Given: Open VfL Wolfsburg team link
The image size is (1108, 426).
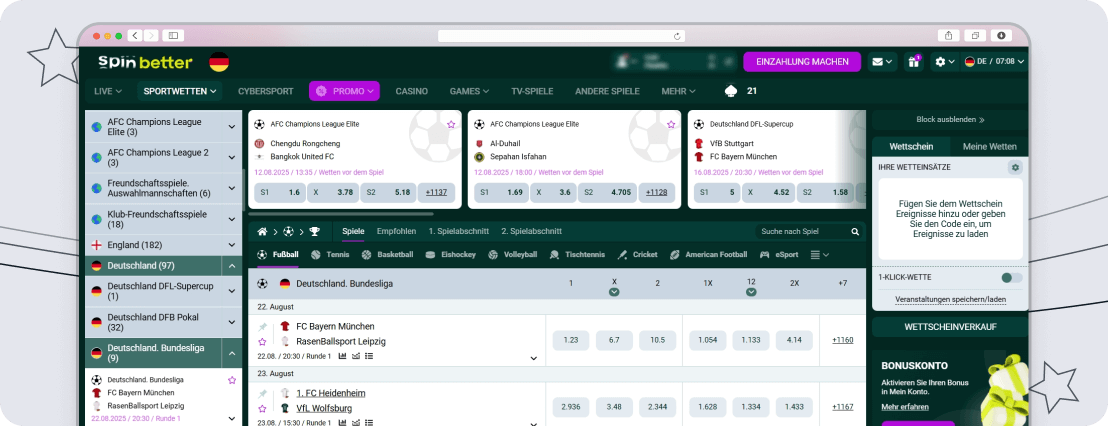Looking at the screenshot, I should pyautogui.click(x=324, y=408).
